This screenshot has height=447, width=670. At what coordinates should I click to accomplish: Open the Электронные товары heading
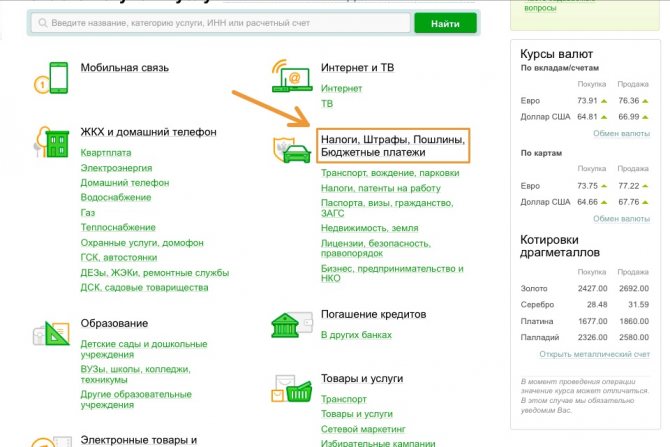(x=139, y=440)
